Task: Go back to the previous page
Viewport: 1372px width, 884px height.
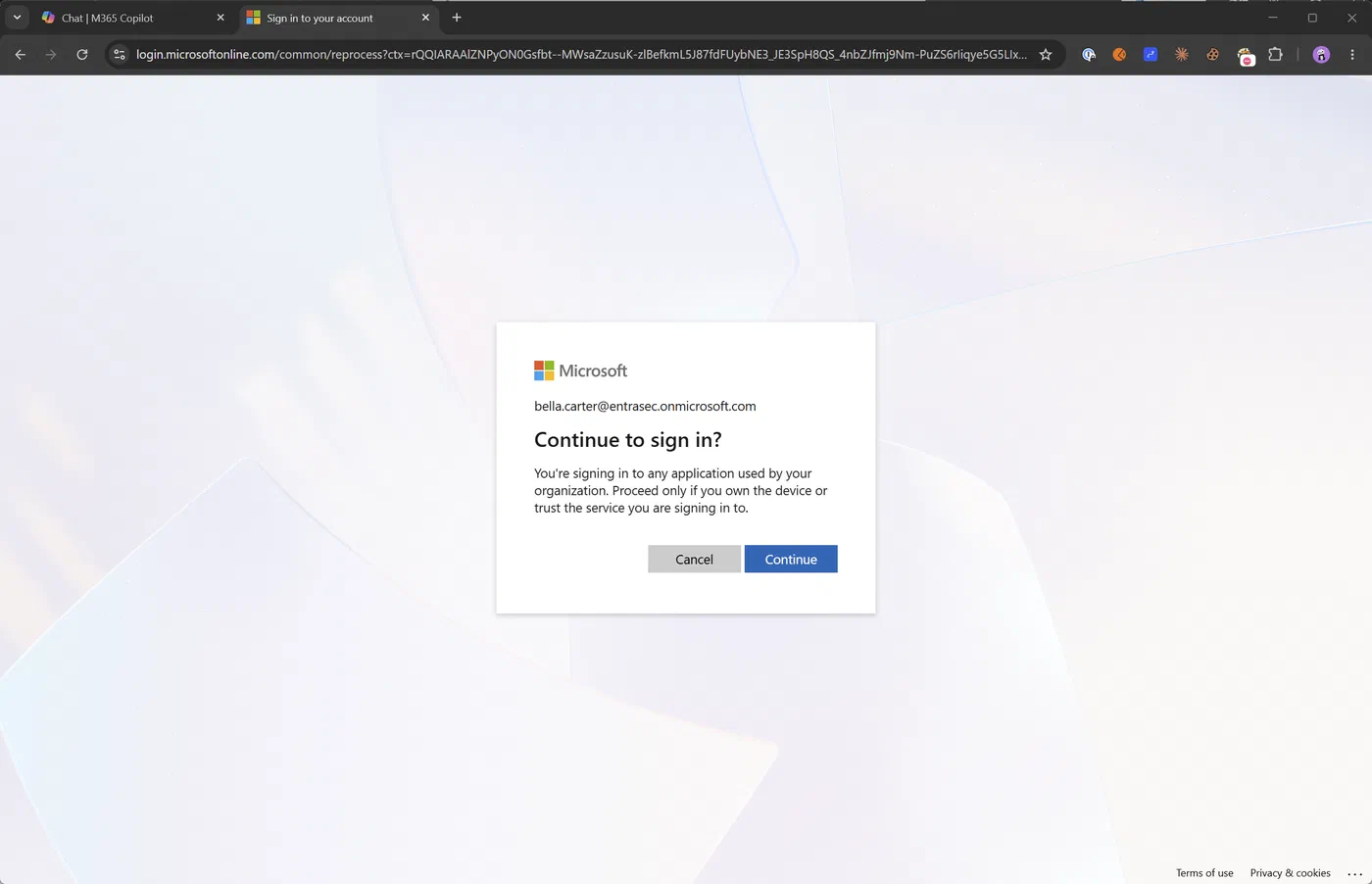Action: [x=21, y=55]
